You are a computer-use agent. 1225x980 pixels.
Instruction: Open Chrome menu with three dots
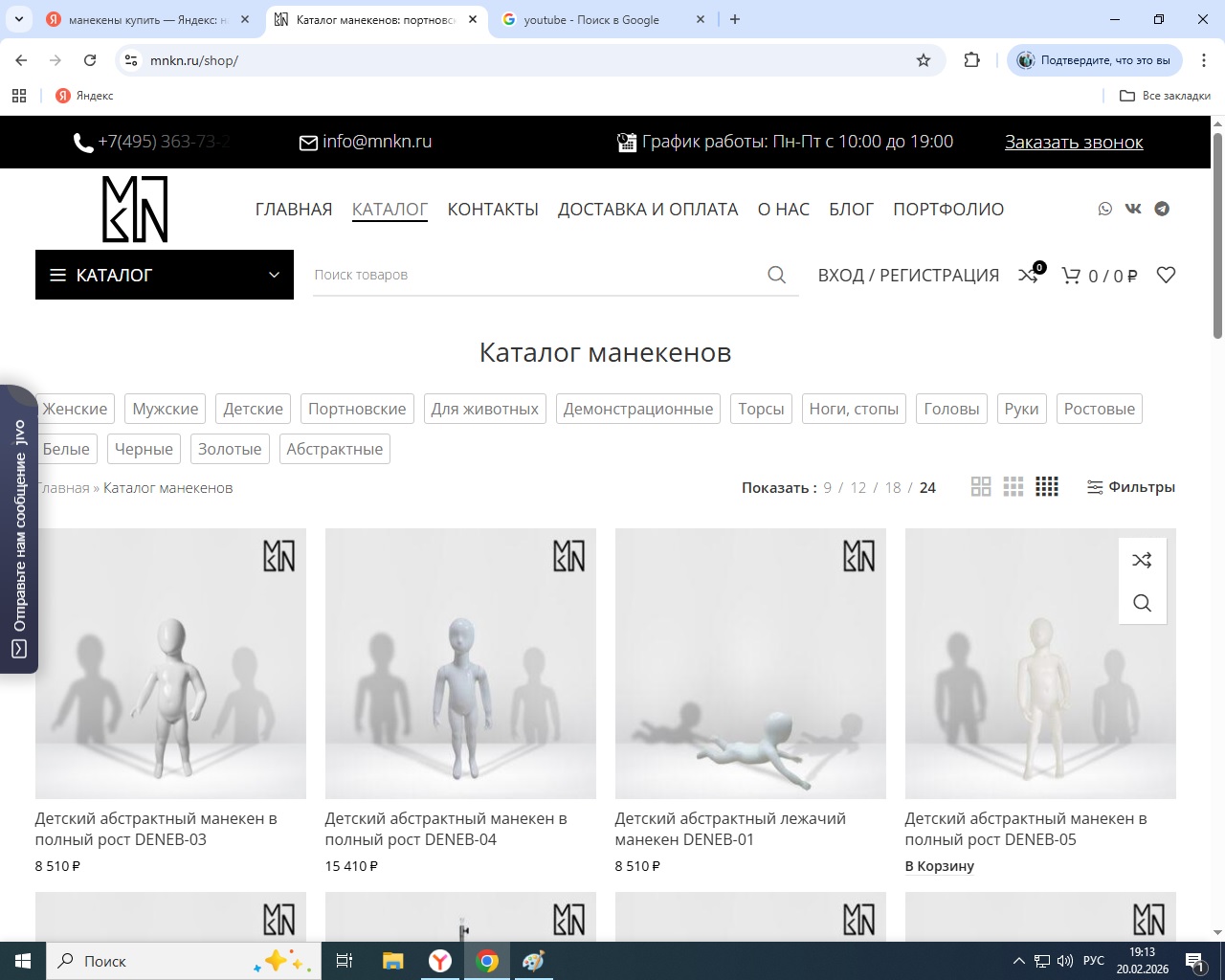click(1204, 60)
